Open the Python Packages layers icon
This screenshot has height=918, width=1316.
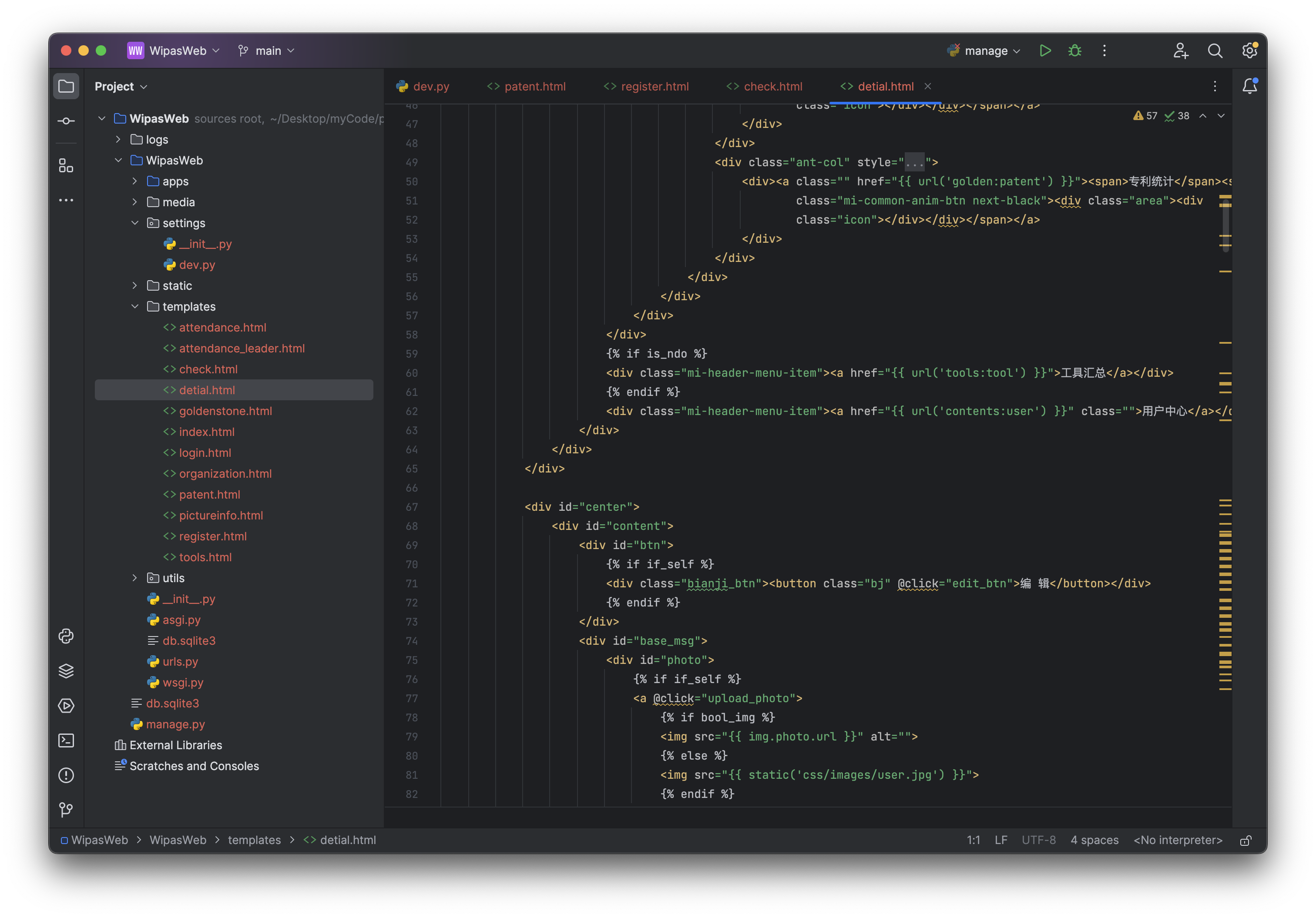pyautogui.click(x=66, y=671)
